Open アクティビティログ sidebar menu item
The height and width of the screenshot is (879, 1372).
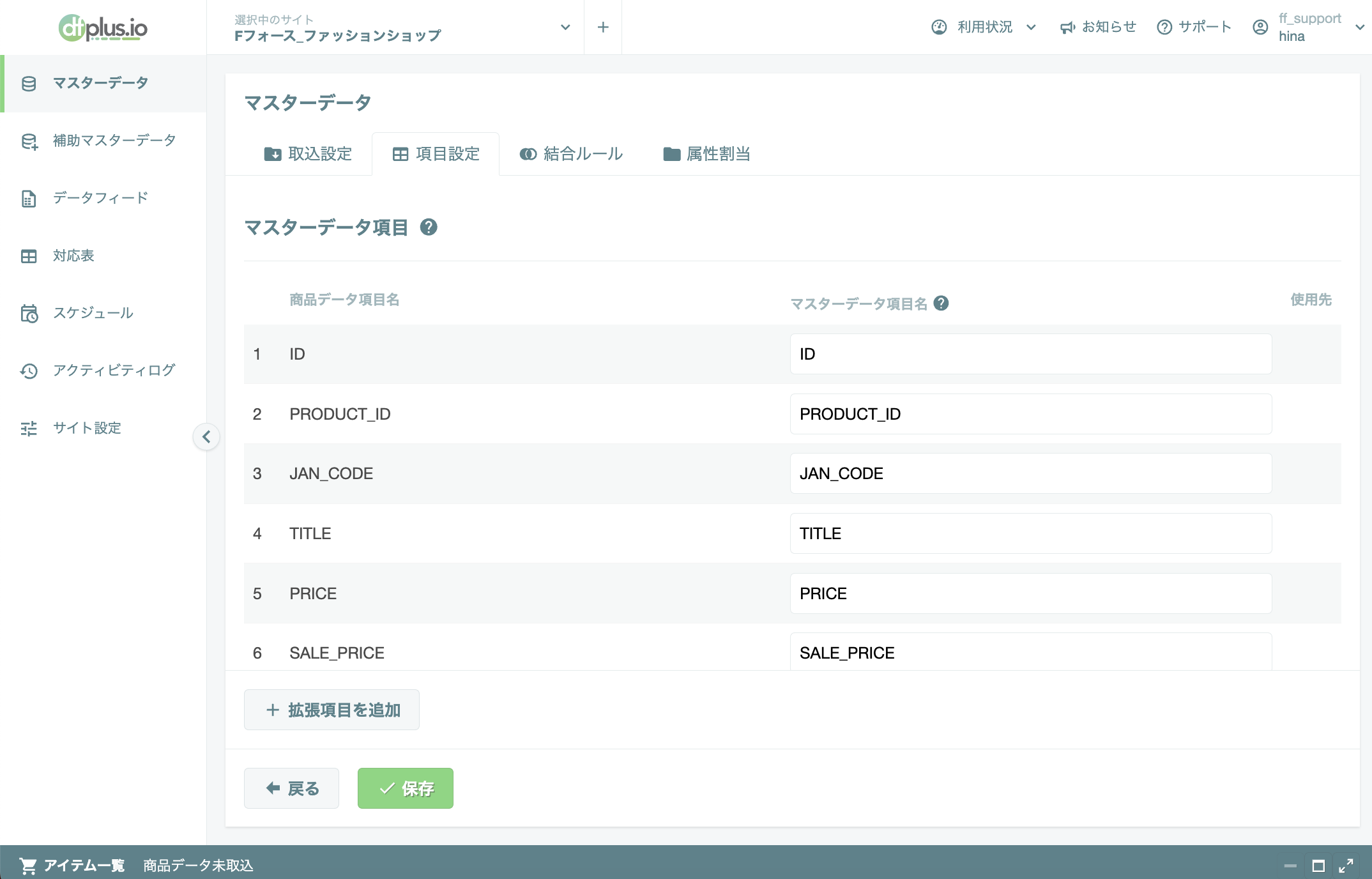tap(103, 371)
